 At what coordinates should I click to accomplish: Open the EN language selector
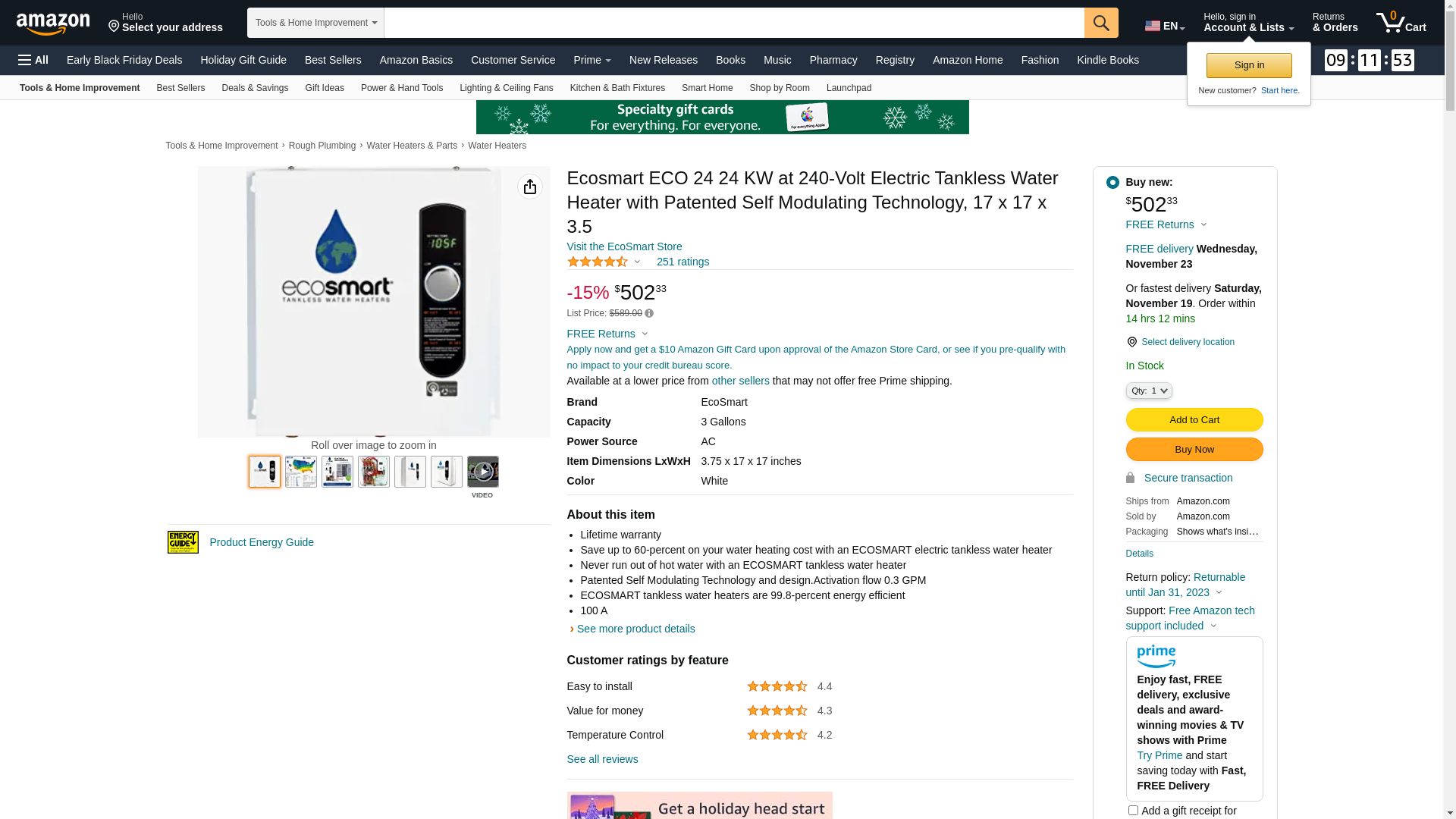point(1164,26)
